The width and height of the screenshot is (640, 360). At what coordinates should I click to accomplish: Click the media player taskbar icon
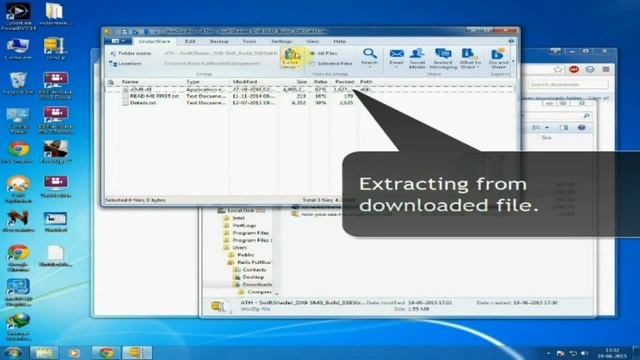pos(74,353)
